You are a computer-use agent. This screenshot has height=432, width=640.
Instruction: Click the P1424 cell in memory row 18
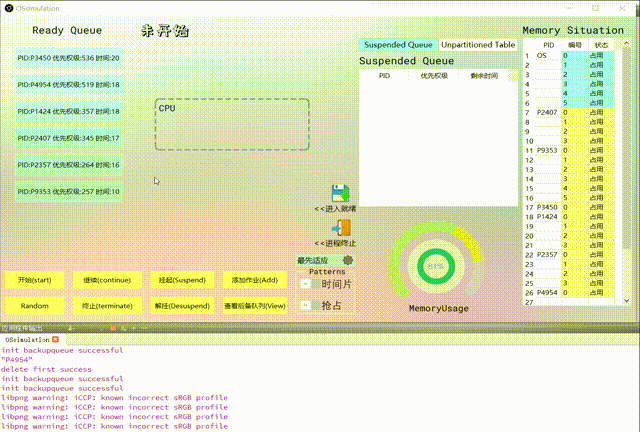[548, 216]
